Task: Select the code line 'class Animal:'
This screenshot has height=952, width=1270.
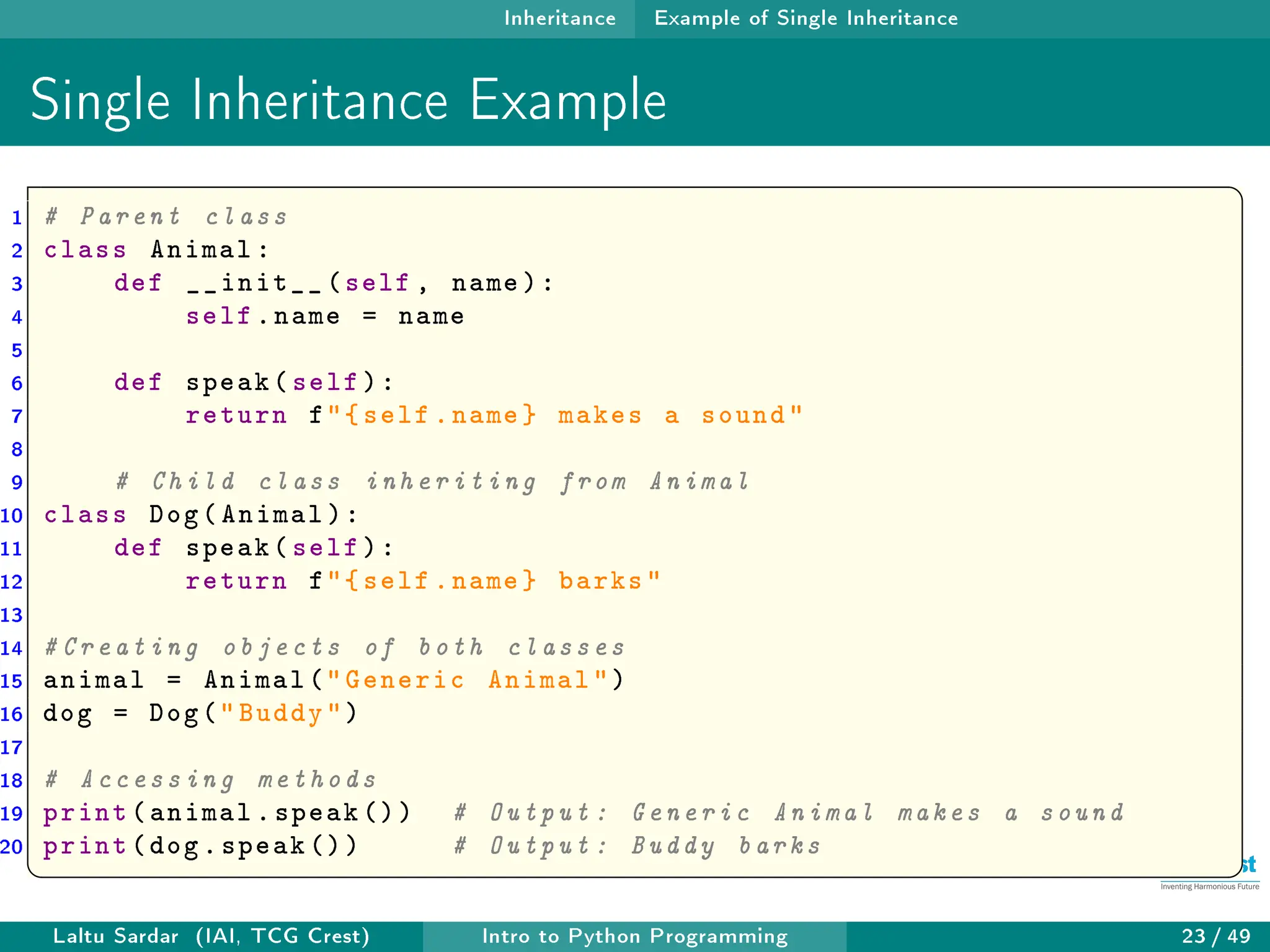Action: coord(157,250)
